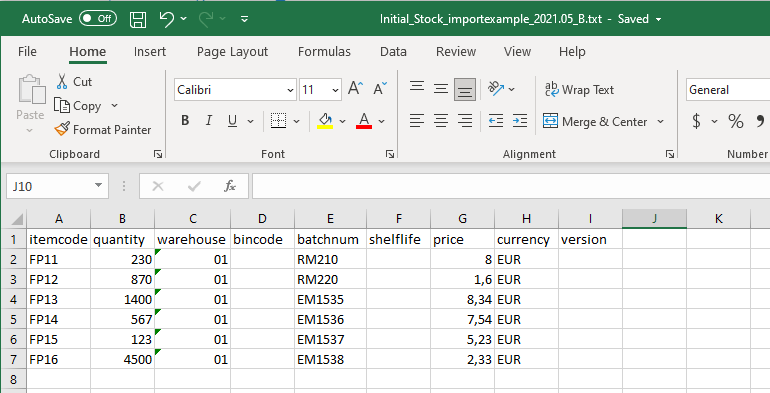The height and width of the screenshot is (393, 770).
Task: Expand the Paste options arrow
Action: tap(29, 131)
